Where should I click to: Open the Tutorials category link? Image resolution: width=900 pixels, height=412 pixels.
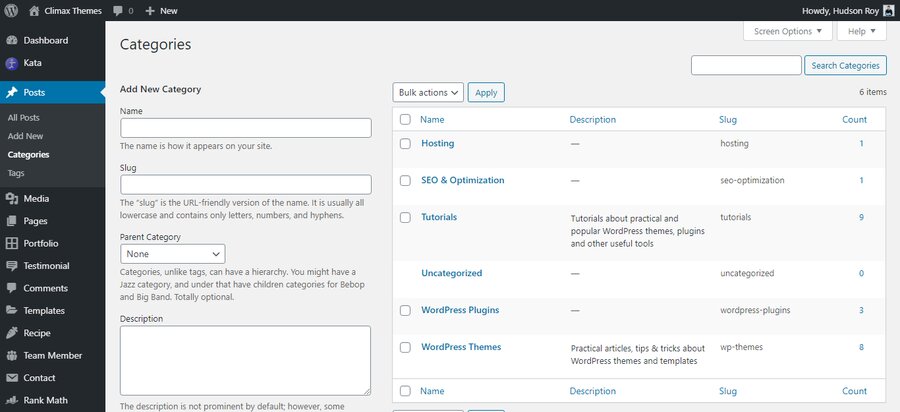(439, 217)
